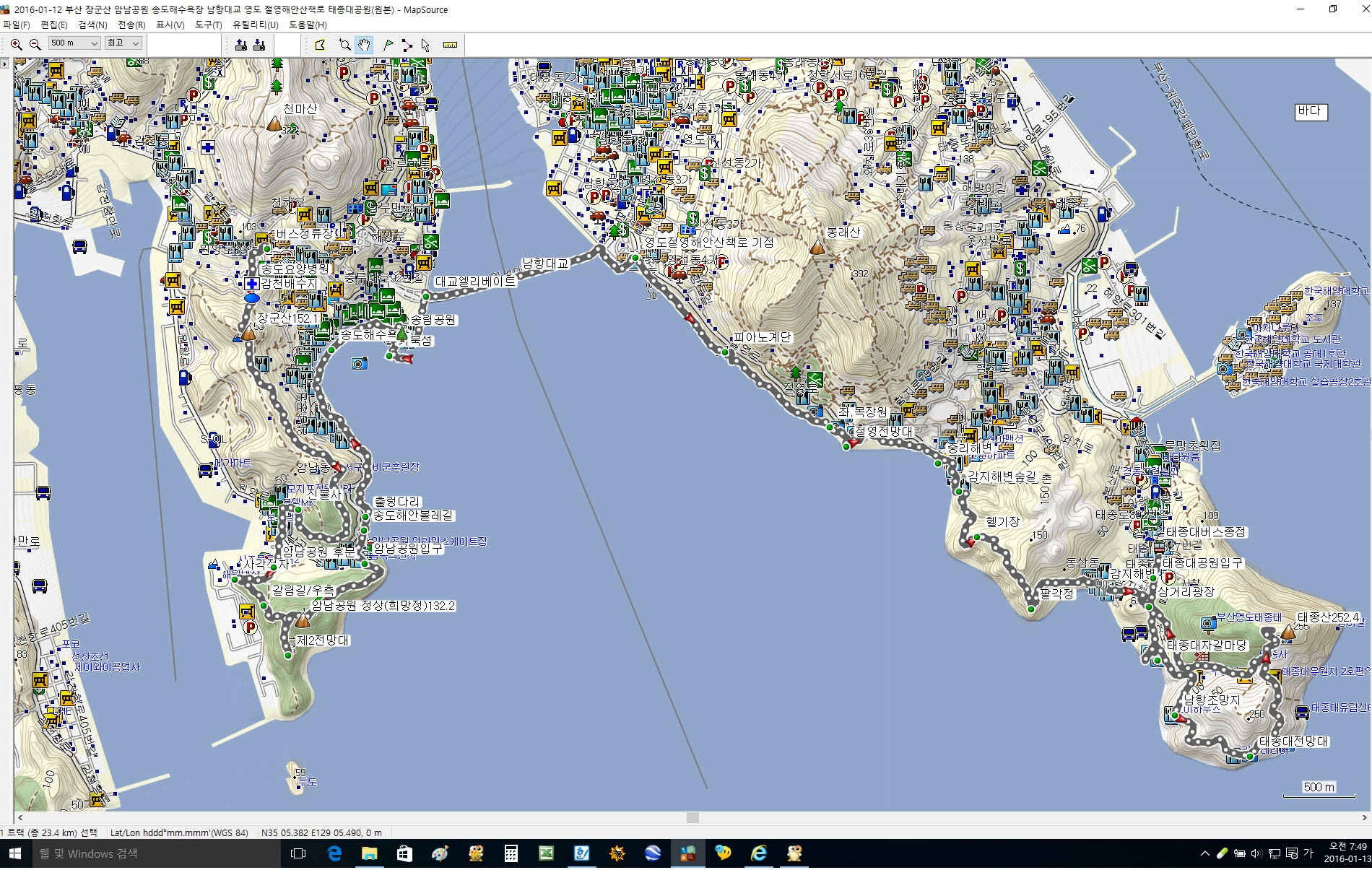Screen dimensions: 1372x870
Task: Open the 최고 detail level dropdown
Action: pyautogui.click(x=123, y=43)
